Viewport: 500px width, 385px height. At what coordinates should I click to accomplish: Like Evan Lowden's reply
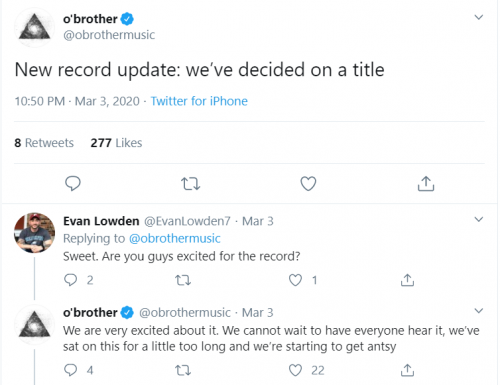(x=295, y=280)
